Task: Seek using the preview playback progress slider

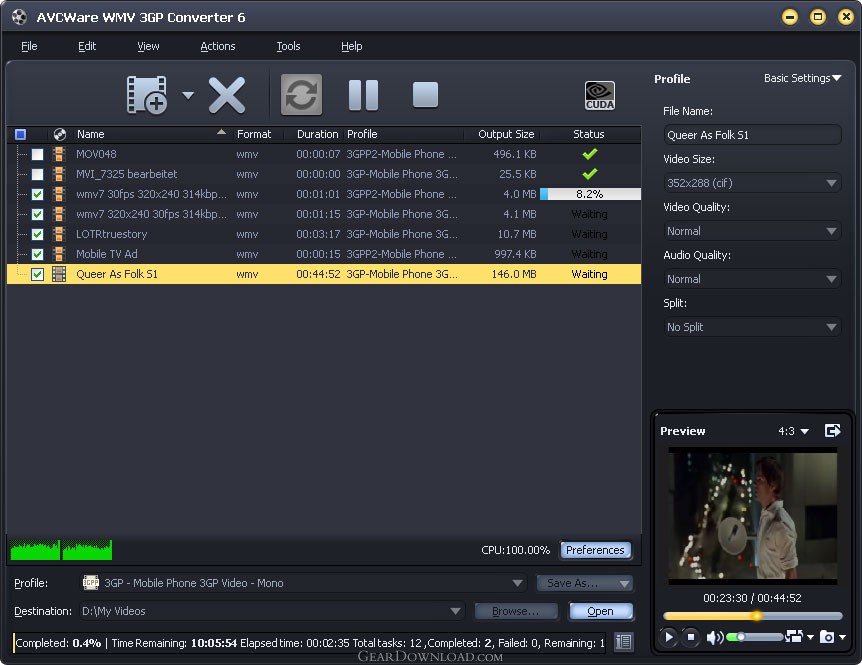Action: (753, 616)
